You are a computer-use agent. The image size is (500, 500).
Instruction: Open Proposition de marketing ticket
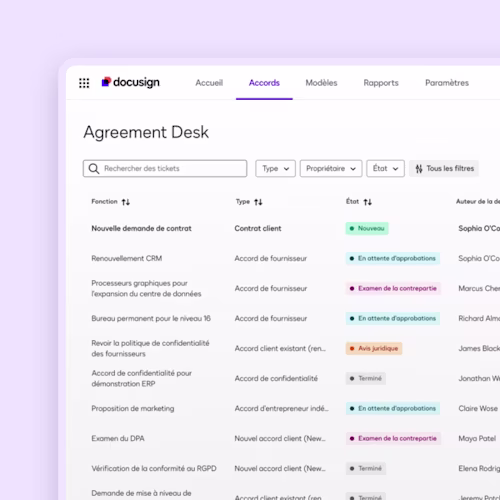click(133, 408)
